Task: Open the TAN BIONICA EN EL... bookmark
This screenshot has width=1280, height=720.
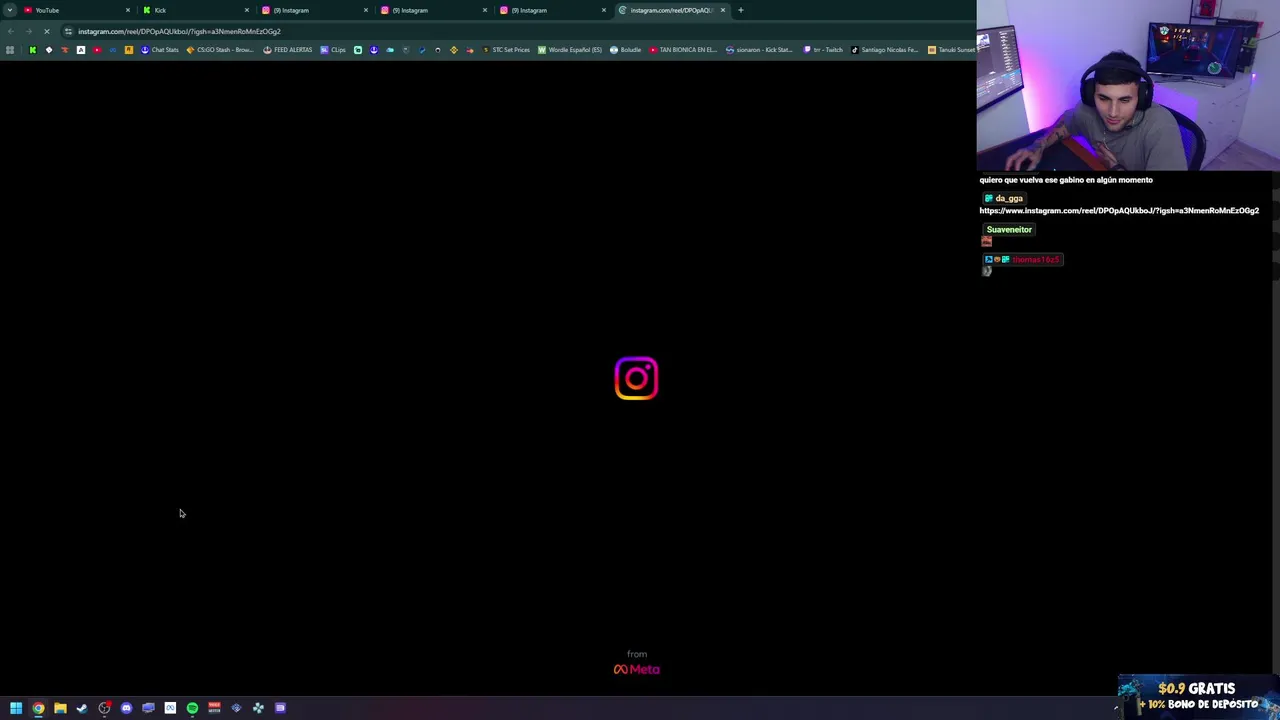Action: (683, 50)
